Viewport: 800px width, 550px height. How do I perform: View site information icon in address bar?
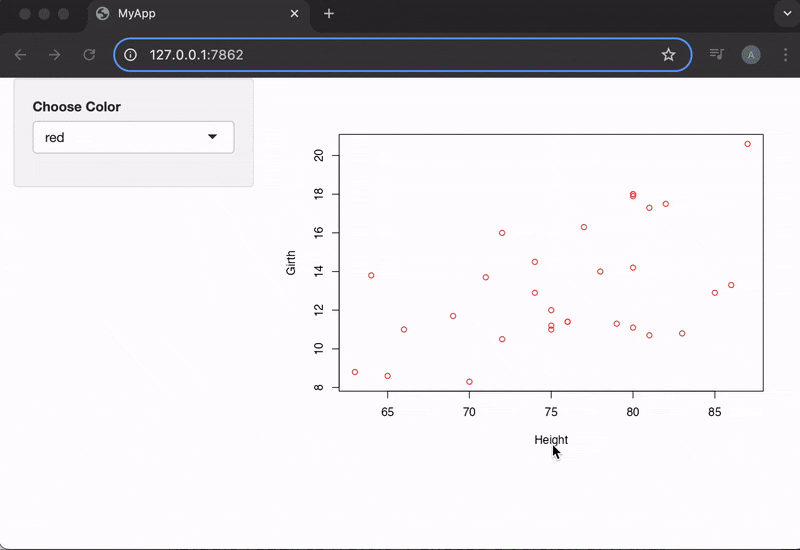pos(130,55)
